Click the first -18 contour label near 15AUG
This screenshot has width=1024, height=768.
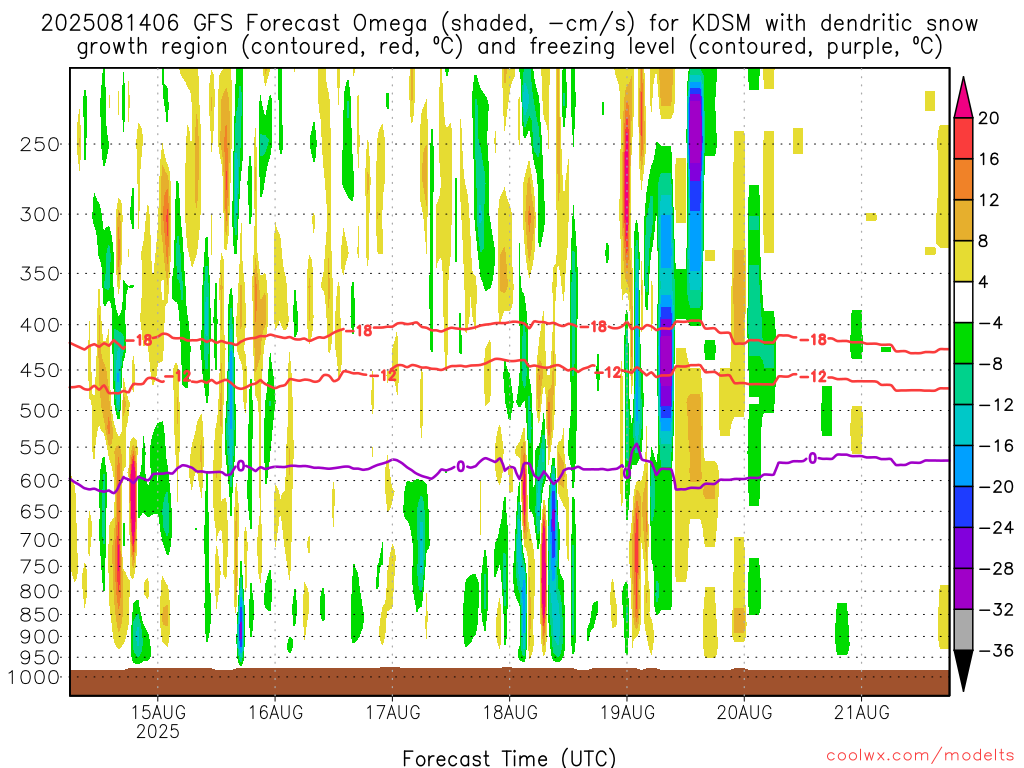click(x=138, y=340)
